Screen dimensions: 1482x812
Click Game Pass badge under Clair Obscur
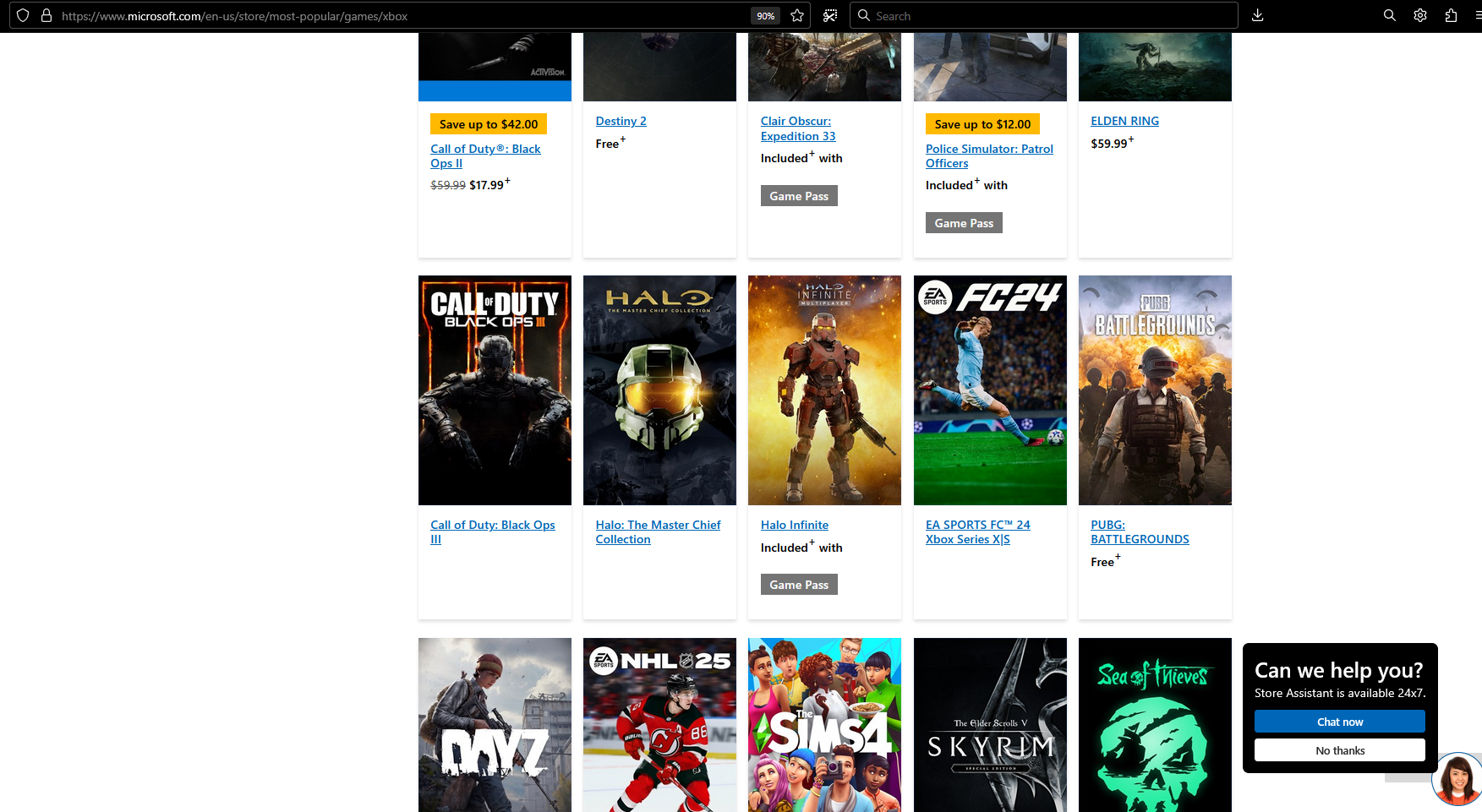tap(799, 196)
